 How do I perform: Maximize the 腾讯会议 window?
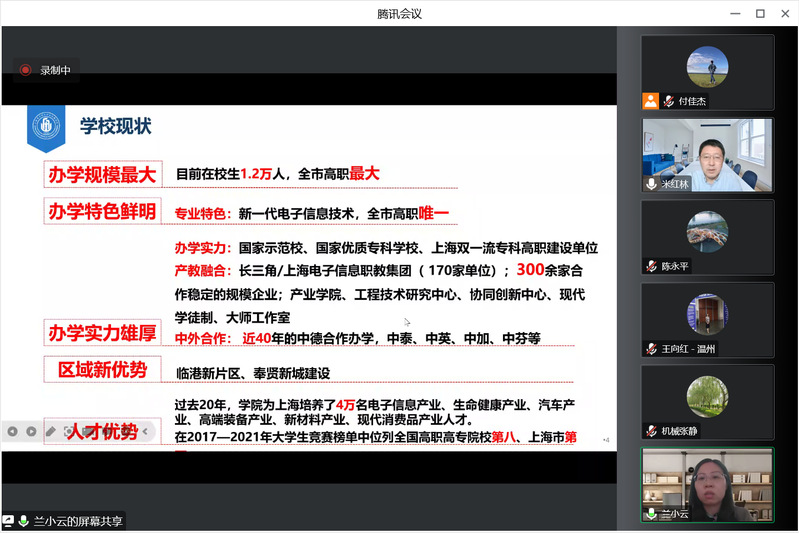(x=759, y=13)
